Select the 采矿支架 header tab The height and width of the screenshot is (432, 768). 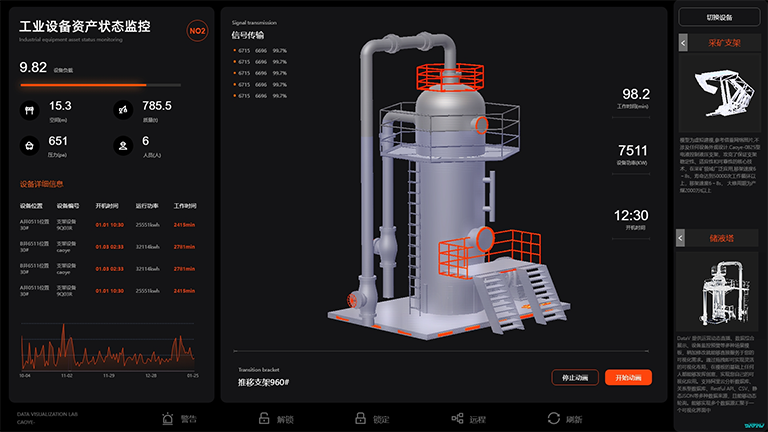pos(724,43)
